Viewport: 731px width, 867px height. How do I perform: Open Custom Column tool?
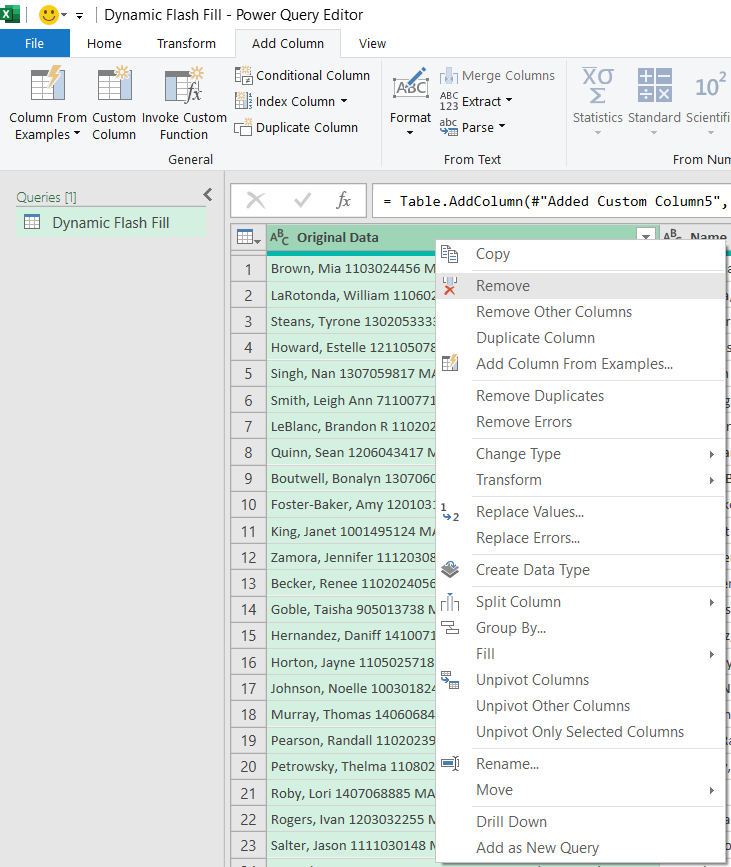[114, 103]
